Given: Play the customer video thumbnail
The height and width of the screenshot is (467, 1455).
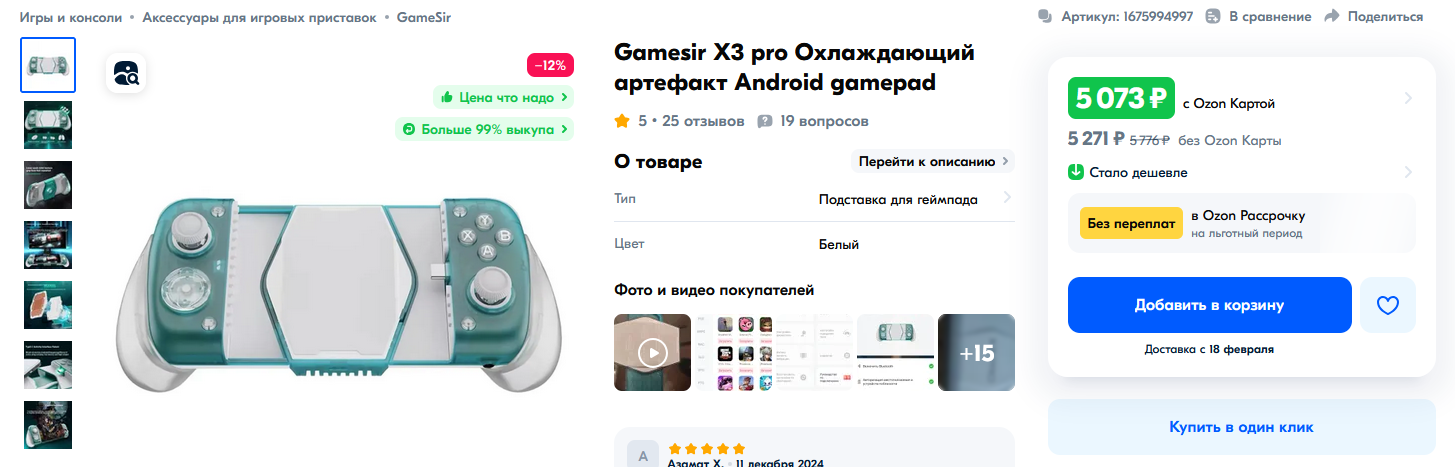Looking at the screenshot, I should coord(652,352).
